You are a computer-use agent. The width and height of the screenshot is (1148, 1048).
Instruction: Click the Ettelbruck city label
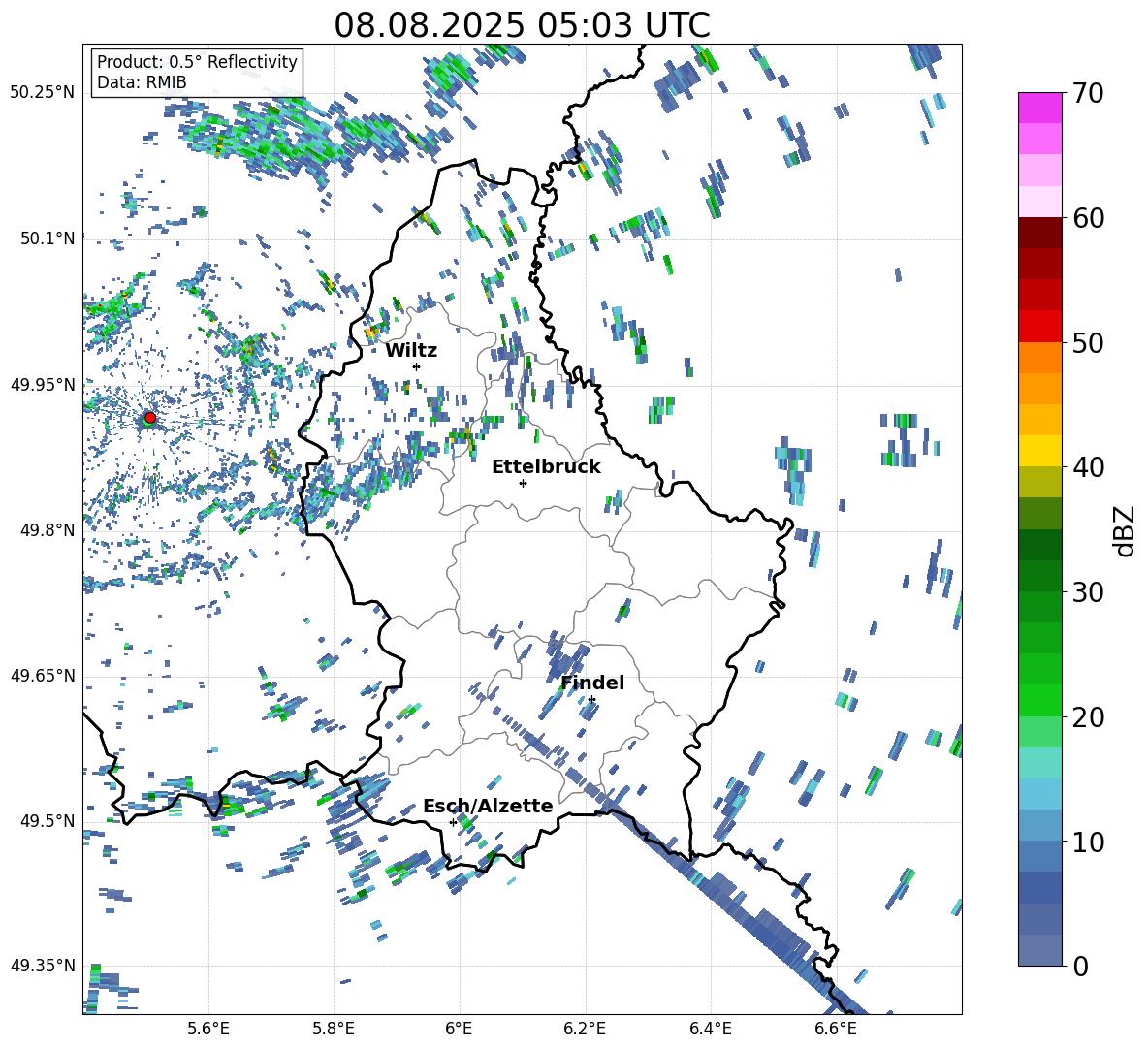[546, 466]
